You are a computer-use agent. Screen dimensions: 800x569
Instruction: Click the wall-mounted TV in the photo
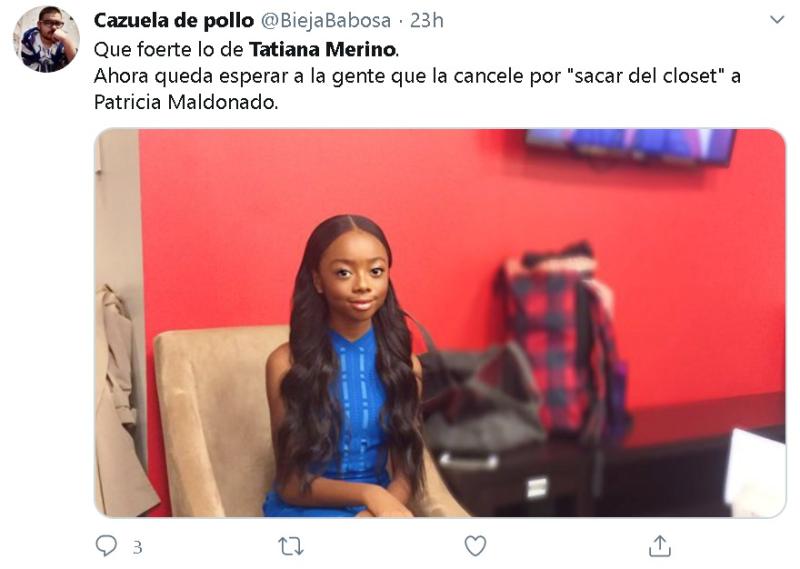pyautogui.click(x=631, y=146)
